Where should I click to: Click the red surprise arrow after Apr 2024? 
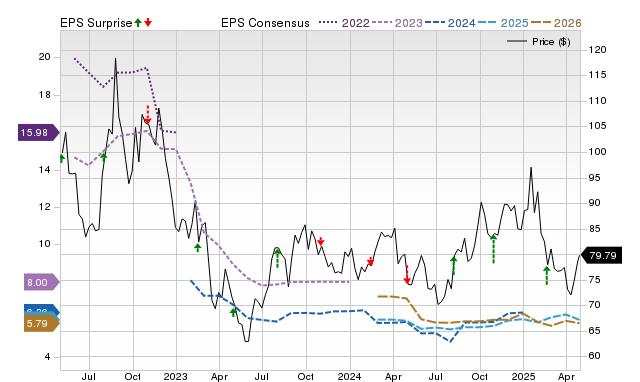click(407, 274)
